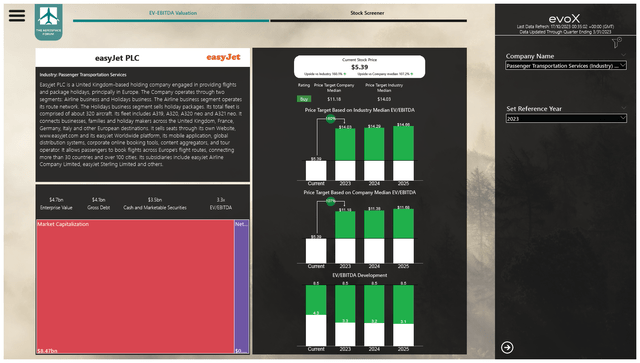Open the hamburger navigation menu
640x363 pixels.
click(x=17, y=16)
